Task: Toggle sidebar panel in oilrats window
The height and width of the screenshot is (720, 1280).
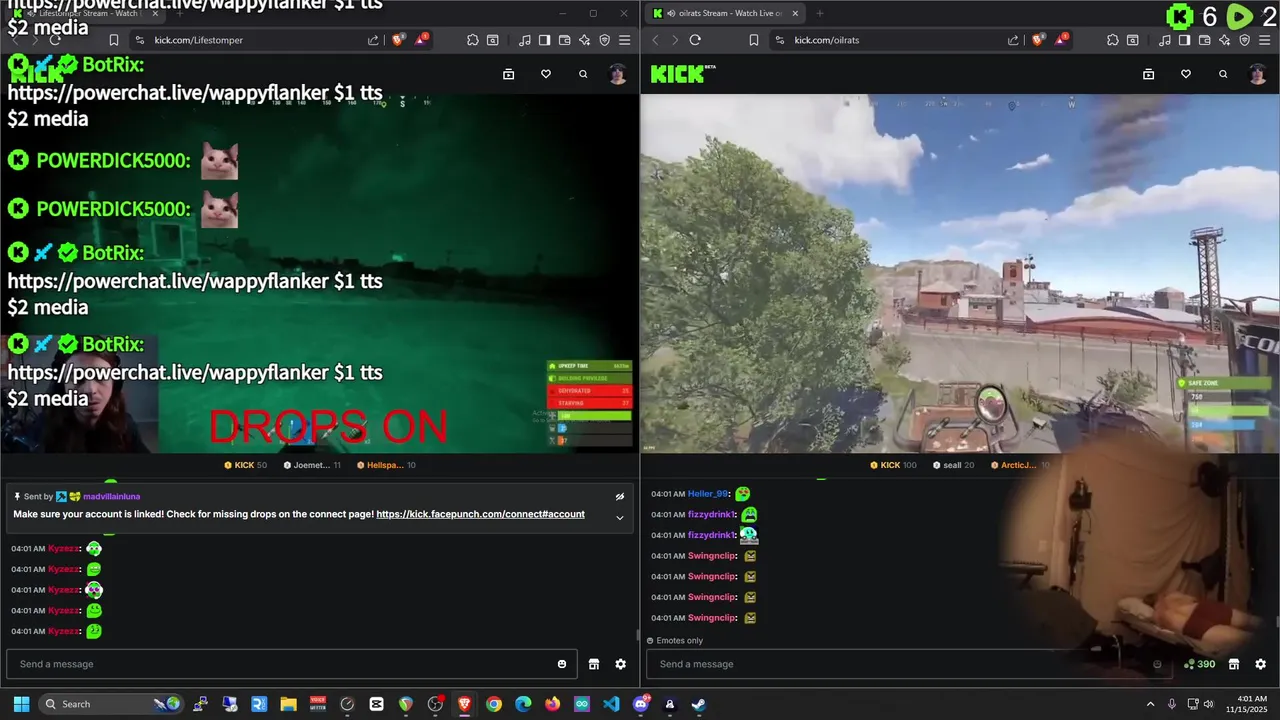Action: (x=1184, y=40)
